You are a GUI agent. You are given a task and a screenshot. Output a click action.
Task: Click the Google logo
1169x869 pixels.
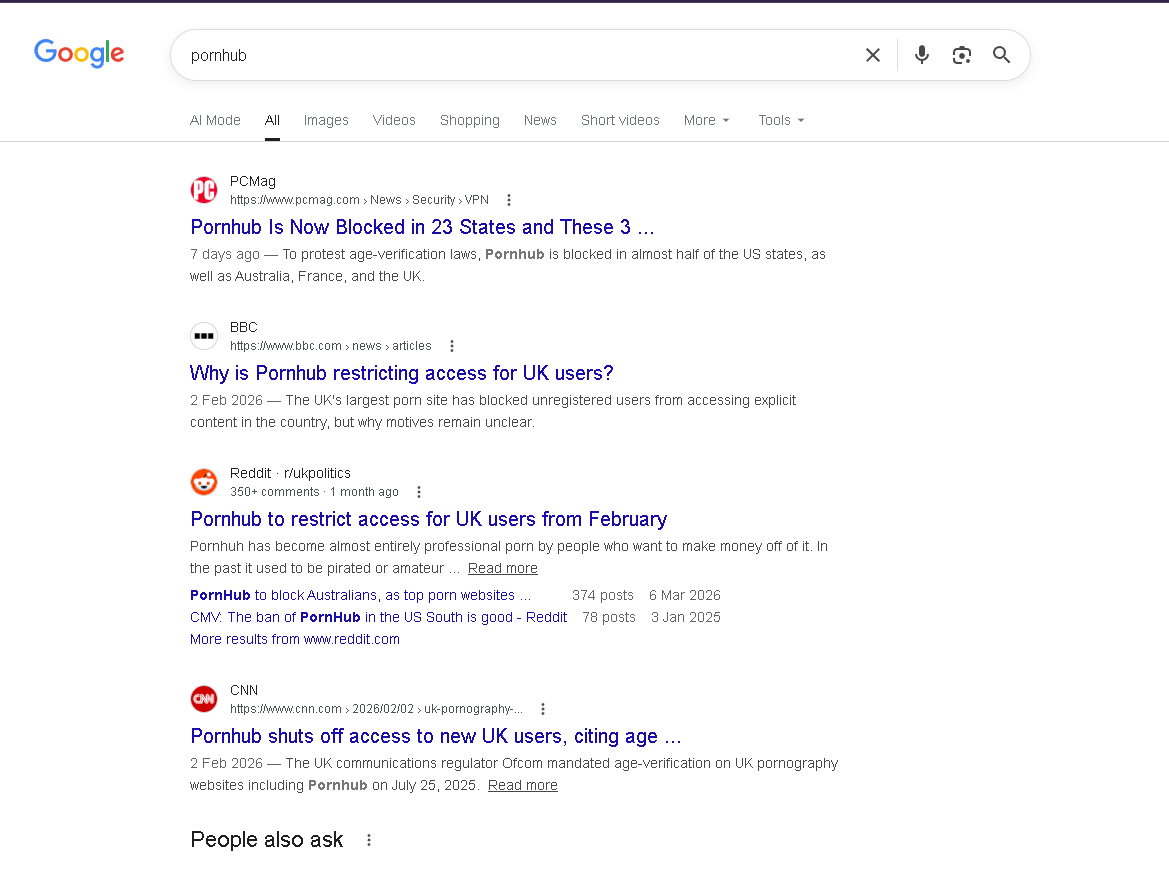tap(79, 54)
